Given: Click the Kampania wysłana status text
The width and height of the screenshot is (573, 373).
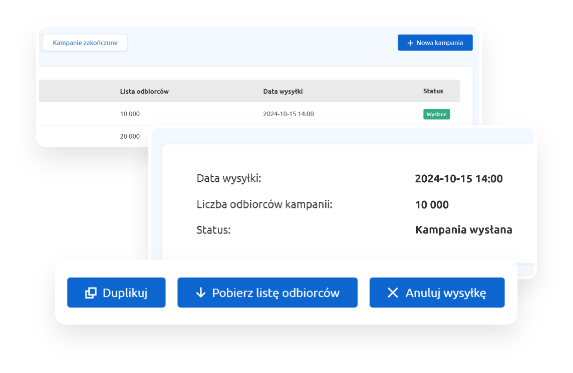Looking at the screenshot, I should tap(464, 230).
